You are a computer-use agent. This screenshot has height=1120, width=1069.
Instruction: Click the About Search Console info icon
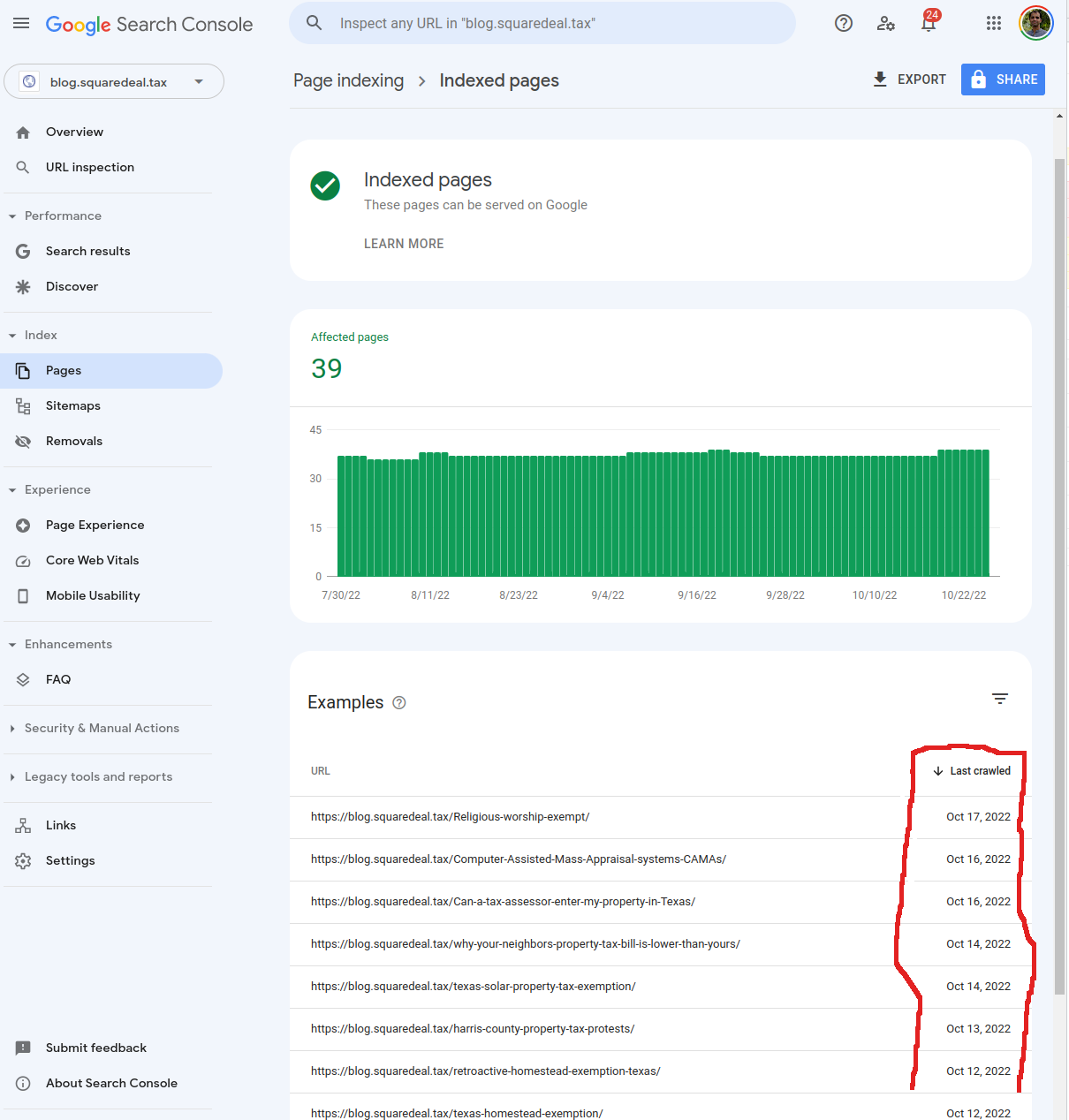pyautogui.click(x=23, y=1084)
